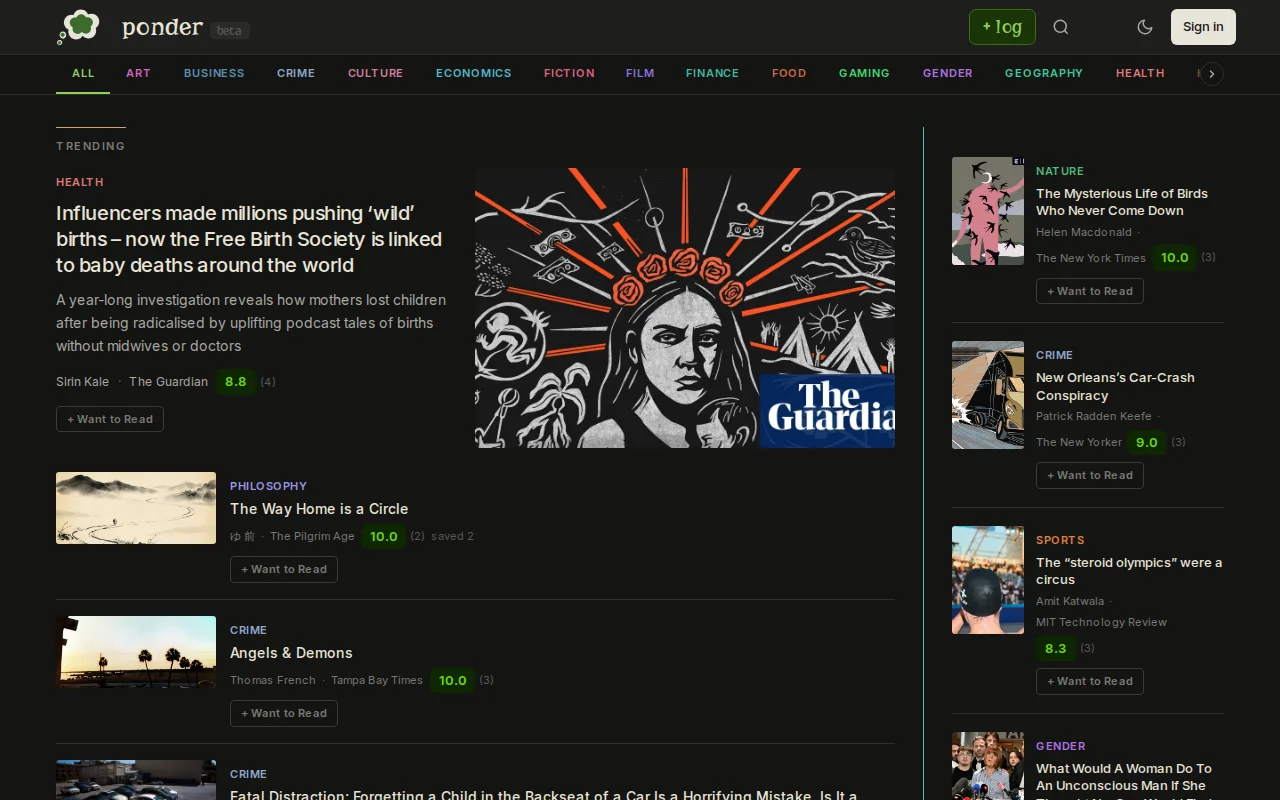Viewport: 1280px width, 800px height.
Task: Select the CULTURE category tab
Action: [x=376, y=73]
